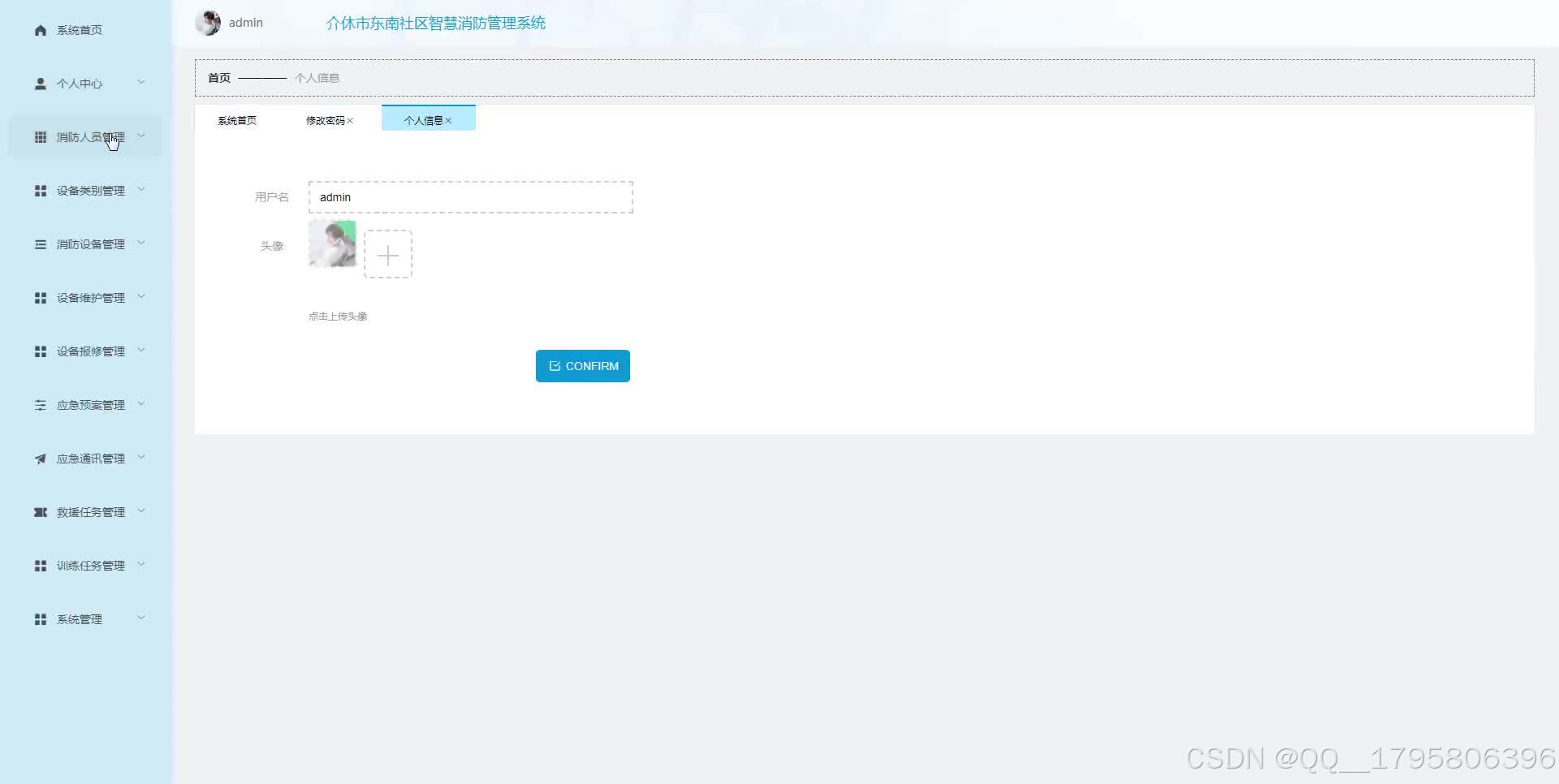Image resolution: width=1559 pixels, height=784 pixels.
Task: Click the person icon for 个人中心
Action: 40,82
